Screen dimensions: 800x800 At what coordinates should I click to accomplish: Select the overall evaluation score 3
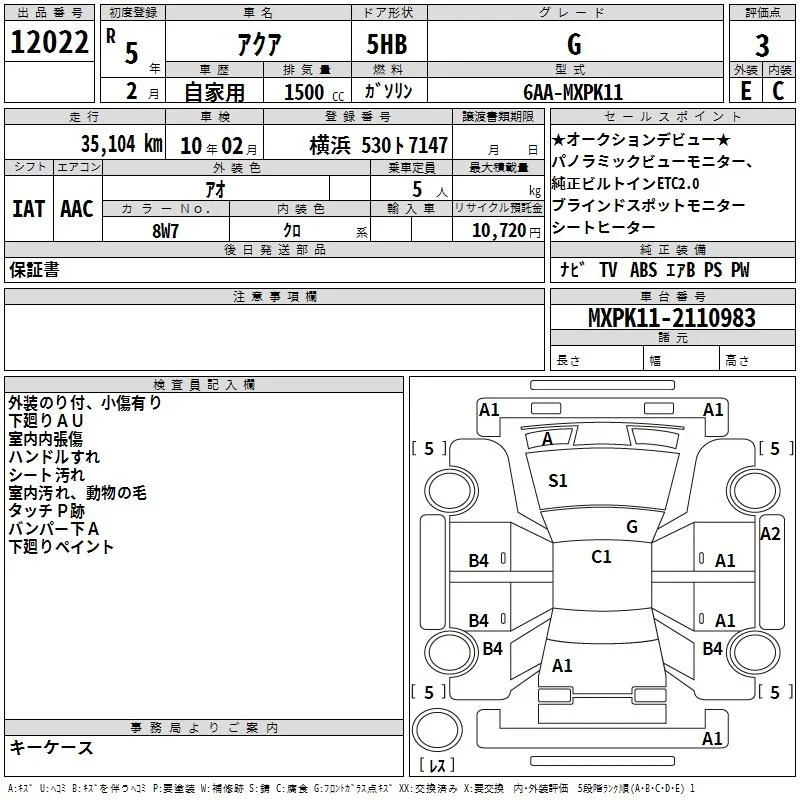(762, 46)
